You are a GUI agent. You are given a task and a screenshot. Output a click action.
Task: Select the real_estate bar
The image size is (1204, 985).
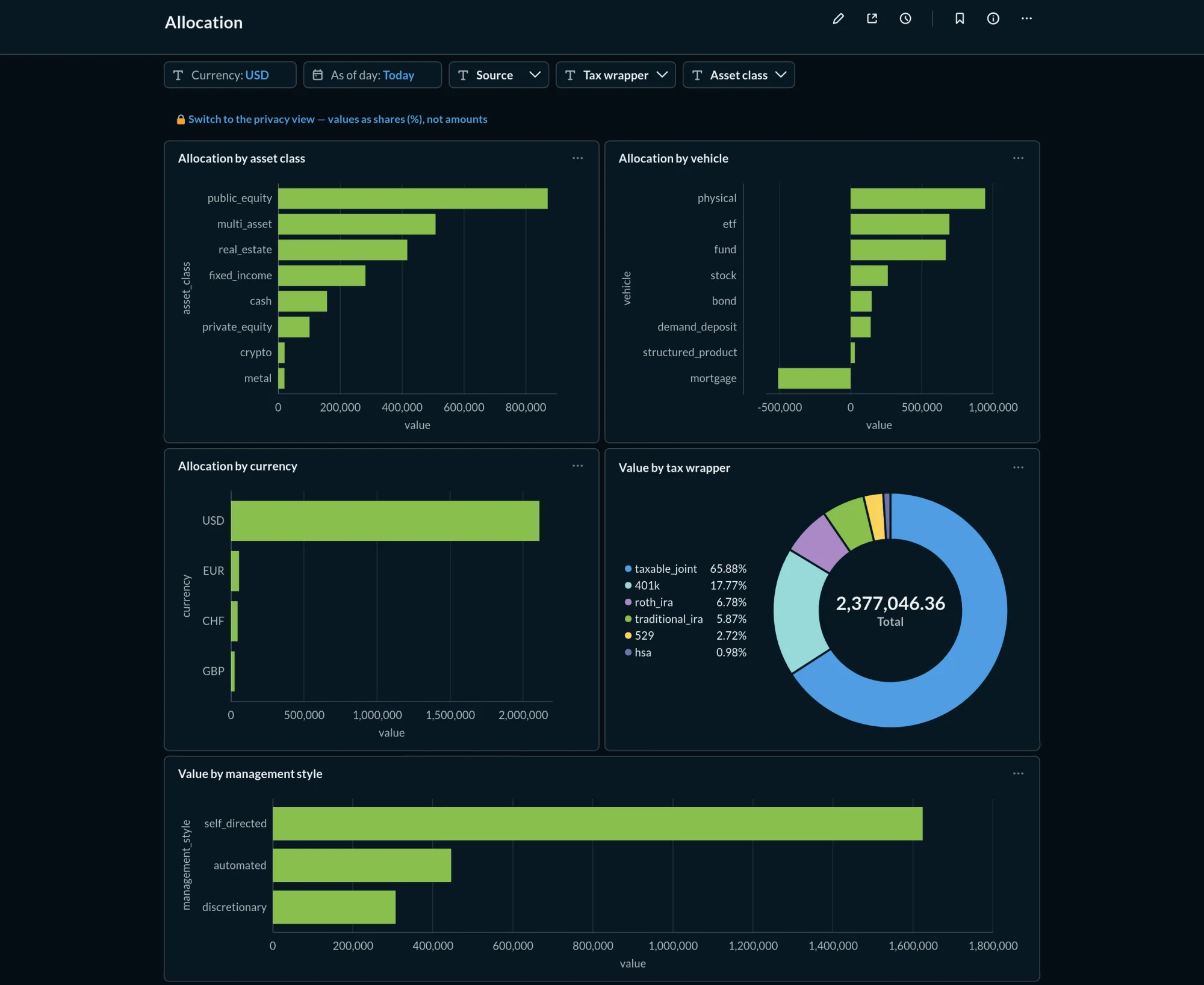point(343,250)
